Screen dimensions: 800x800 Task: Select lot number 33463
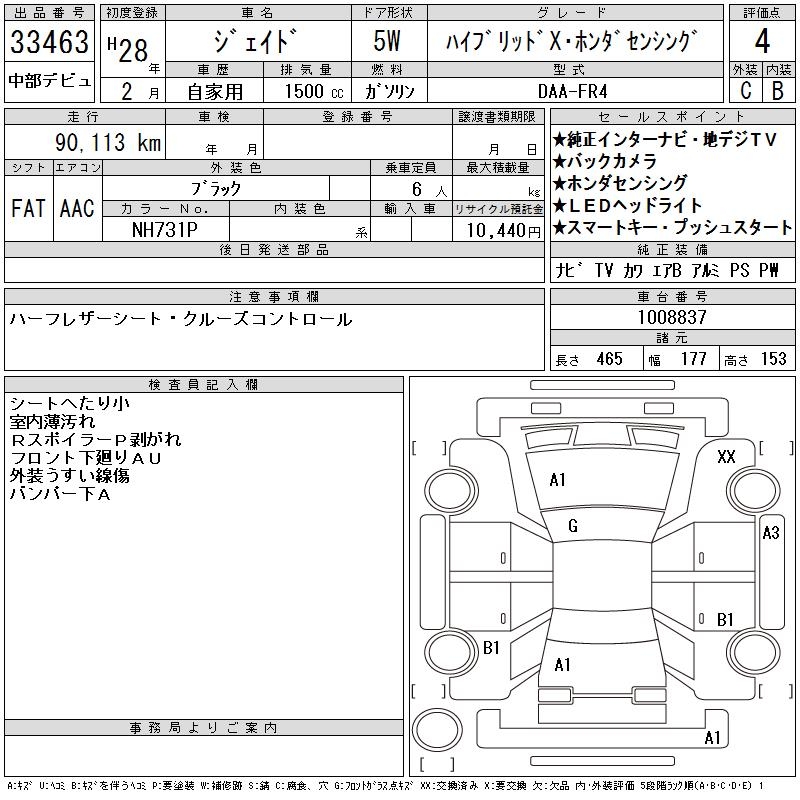click(x=49, y=44)
